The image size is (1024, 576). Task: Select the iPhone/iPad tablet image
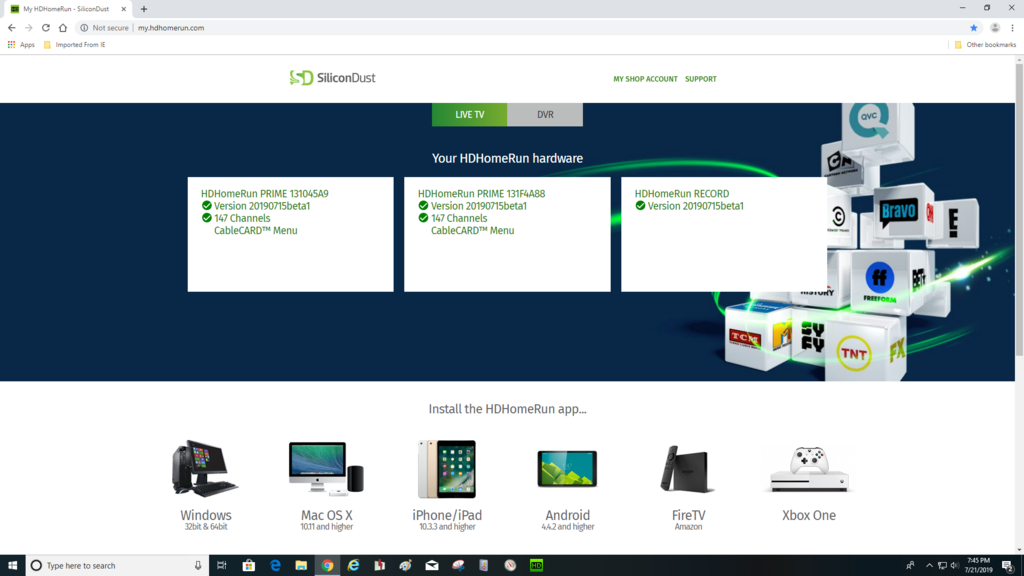447,469
